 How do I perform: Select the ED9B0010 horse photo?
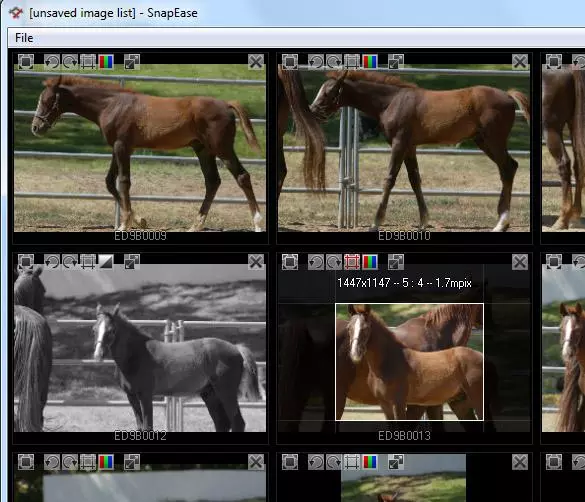pos(404,149)
